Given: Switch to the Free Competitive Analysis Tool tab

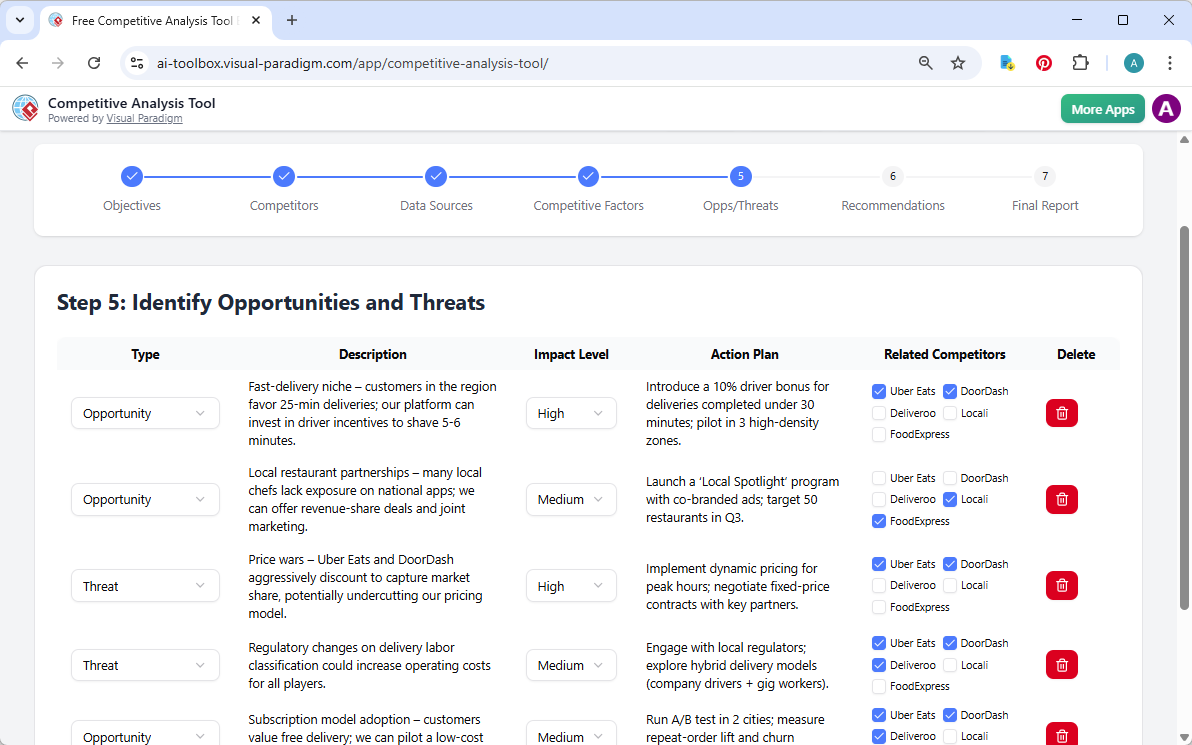Looking at the screenshot, I should (150, 20).
